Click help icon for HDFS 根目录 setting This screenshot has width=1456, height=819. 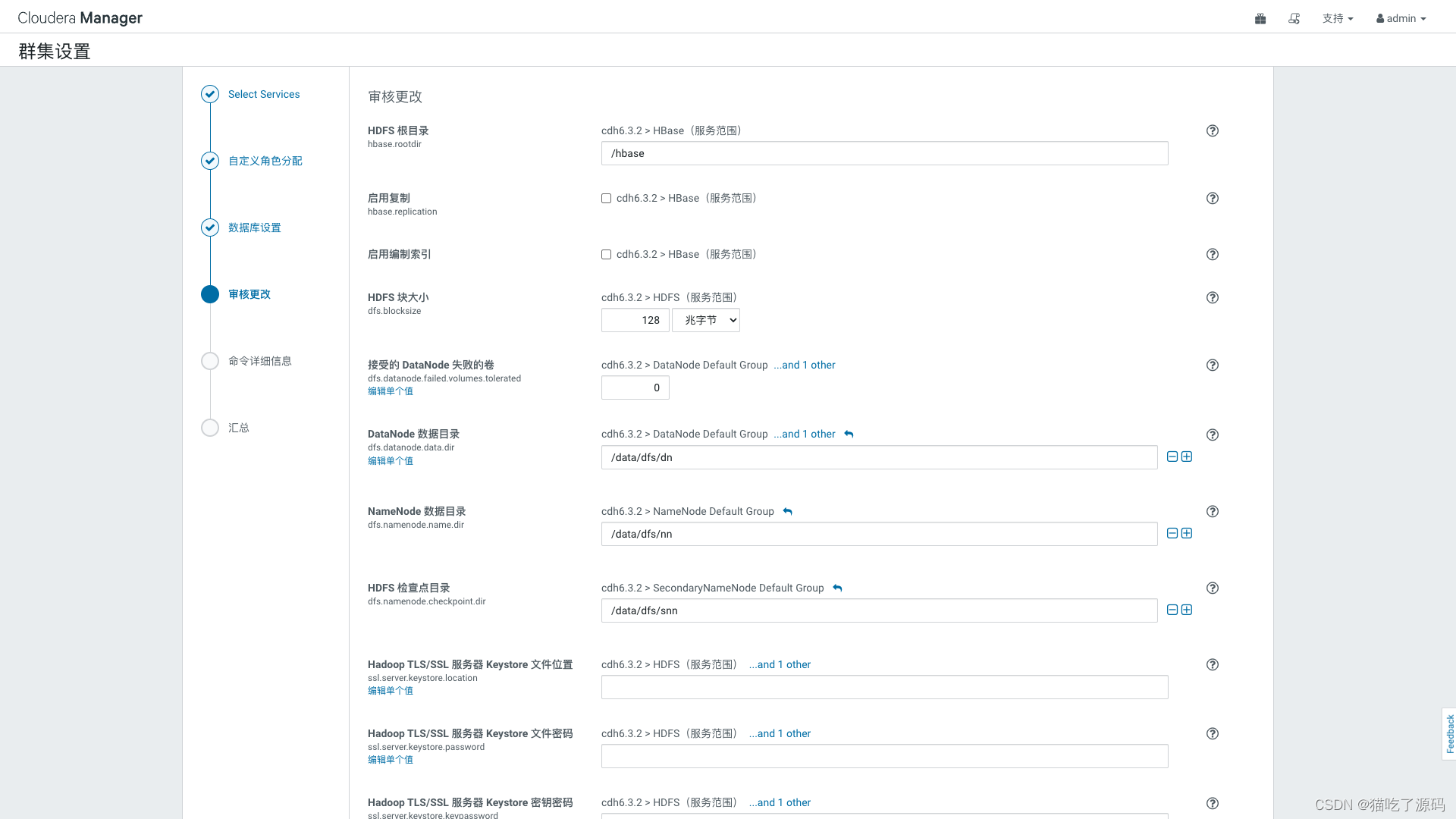pyautogui.click(x=1212, y=130)
